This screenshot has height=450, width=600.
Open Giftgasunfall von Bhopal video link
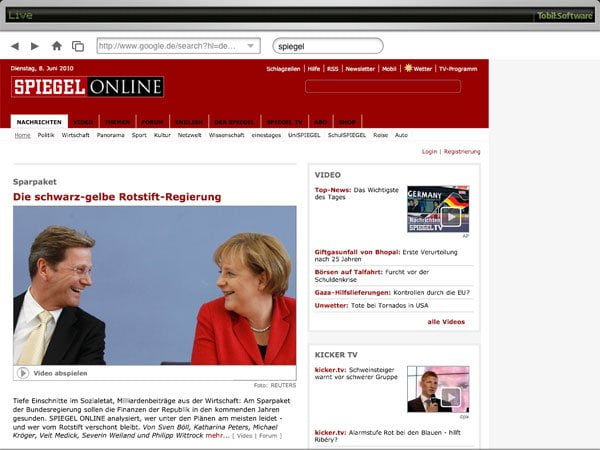click(386, 256)
